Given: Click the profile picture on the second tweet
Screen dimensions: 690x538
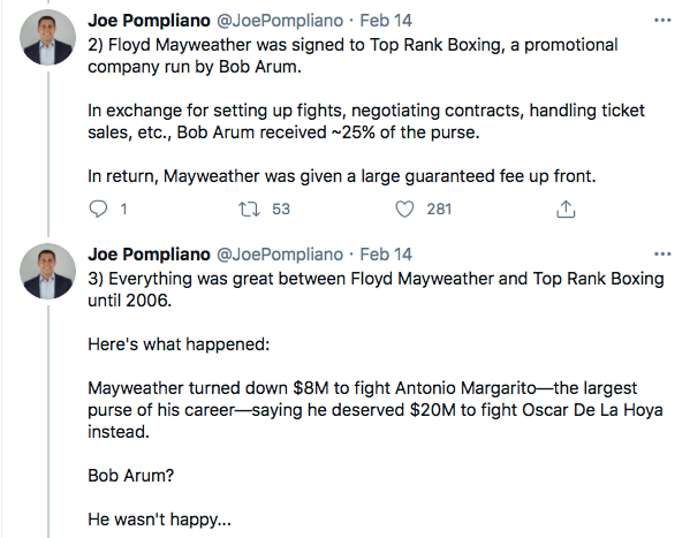Looking at the screenshot, I should coord(48,274).
